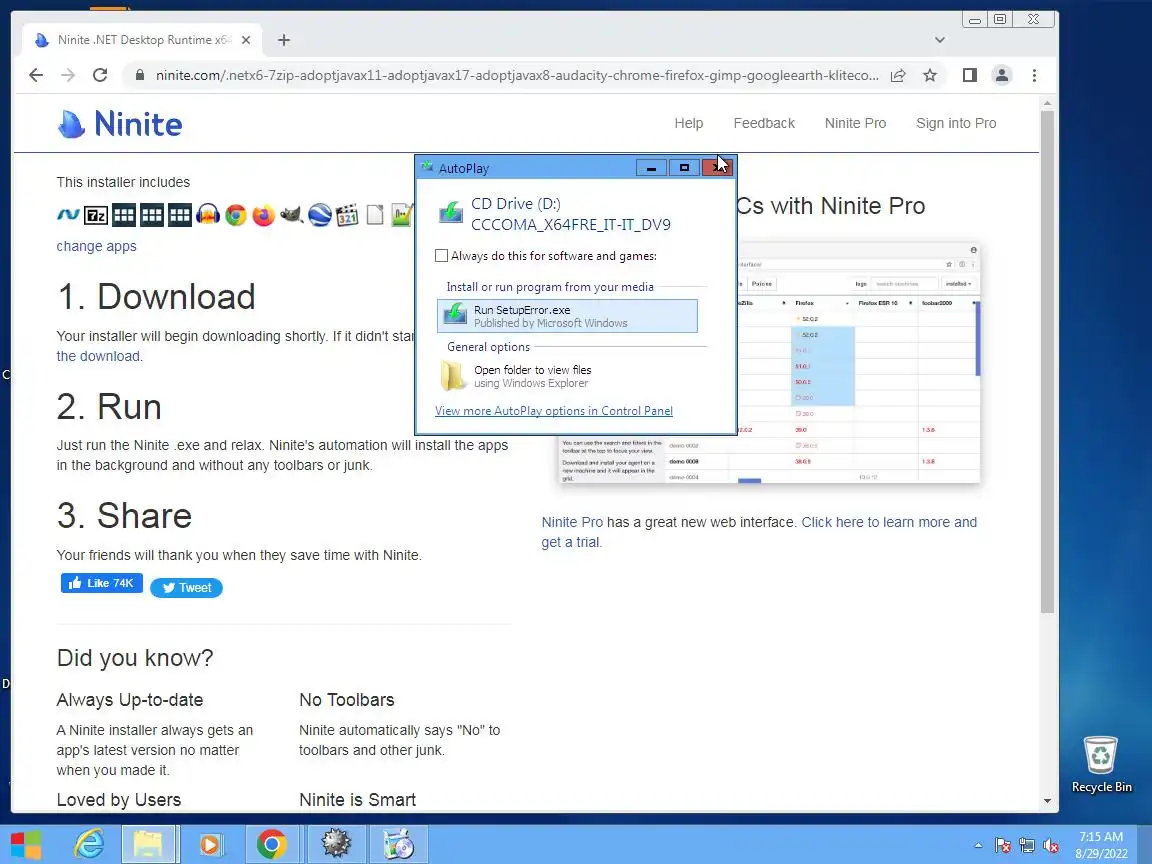This screenshot has height=864, width=1152.
Task: Click the scrollbar up arrow
Action: point(1047,103)
